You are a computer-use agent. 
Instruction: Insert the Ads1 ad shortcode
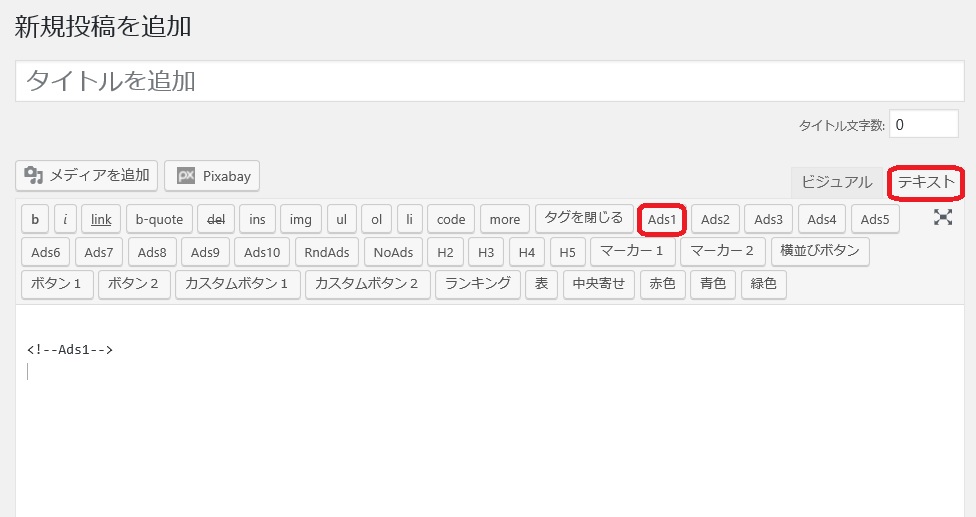(x=662, y=220)
